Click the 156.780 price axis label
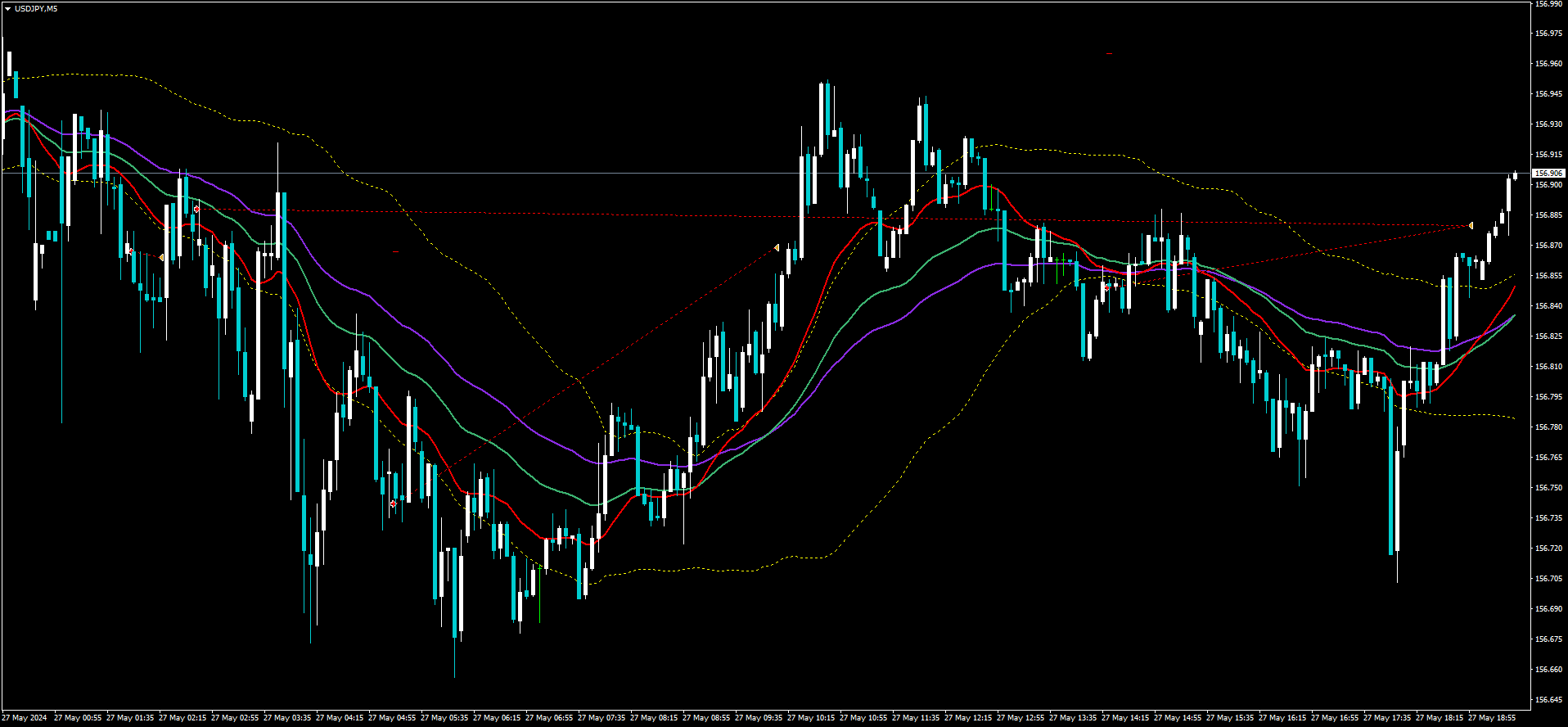This screenshot has height=727, width=1568. tap(1548, 427)
